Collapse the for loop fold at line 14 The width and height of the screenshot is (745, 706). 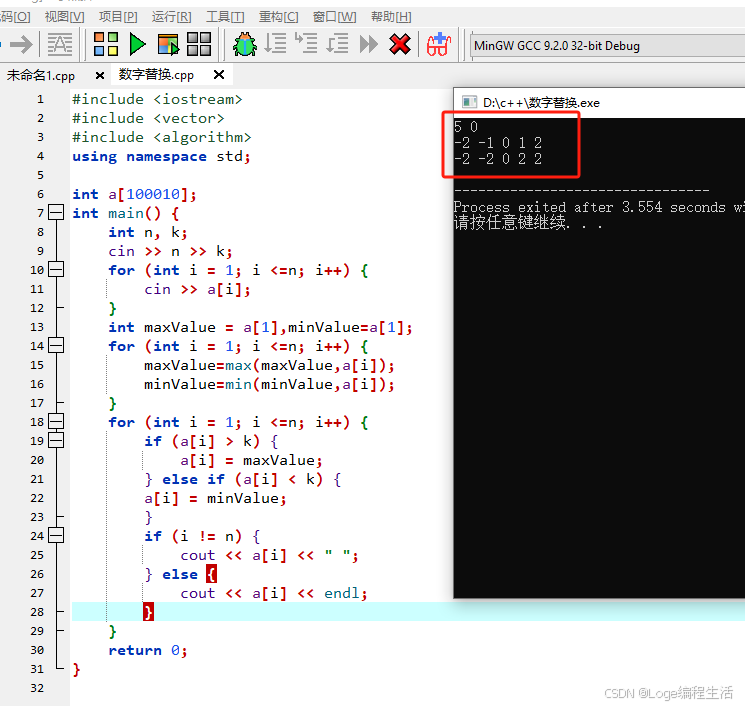56,345
